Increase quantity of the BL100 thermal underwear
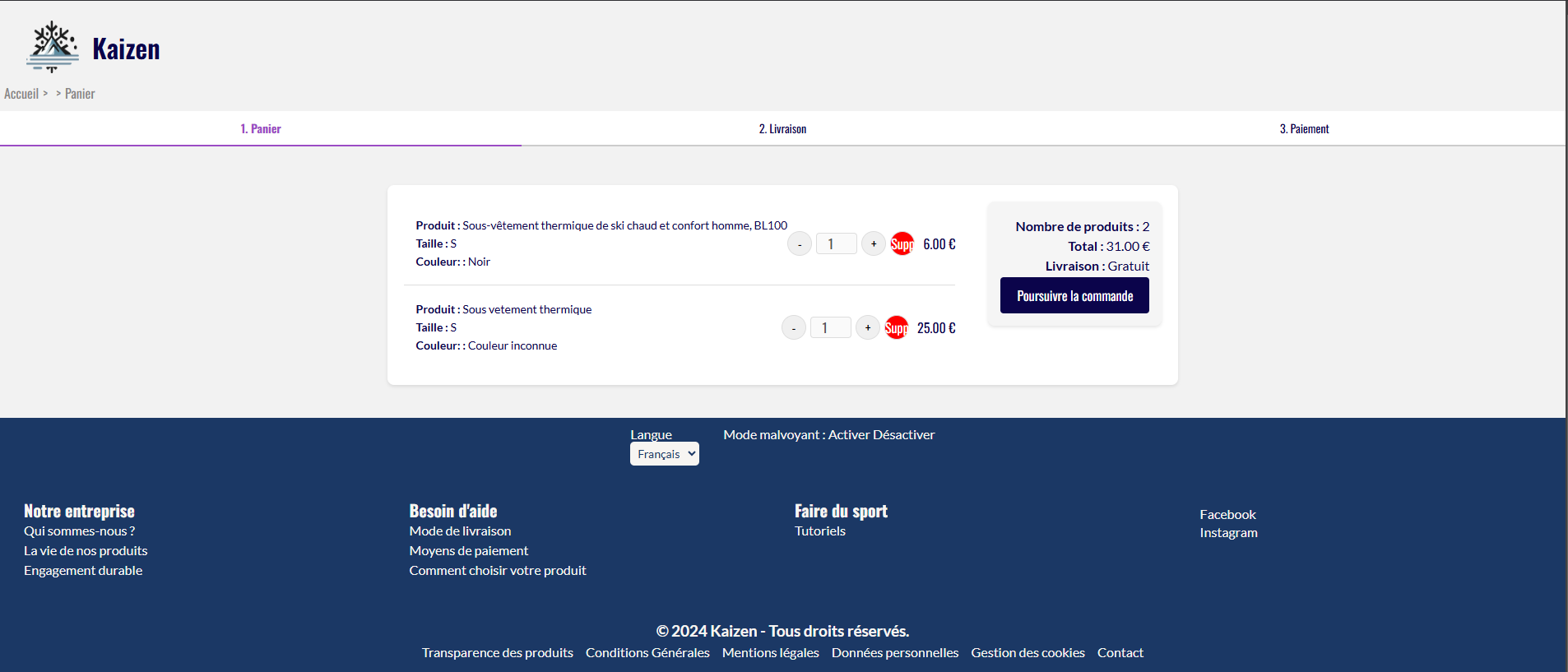 (x=873, y=244)
